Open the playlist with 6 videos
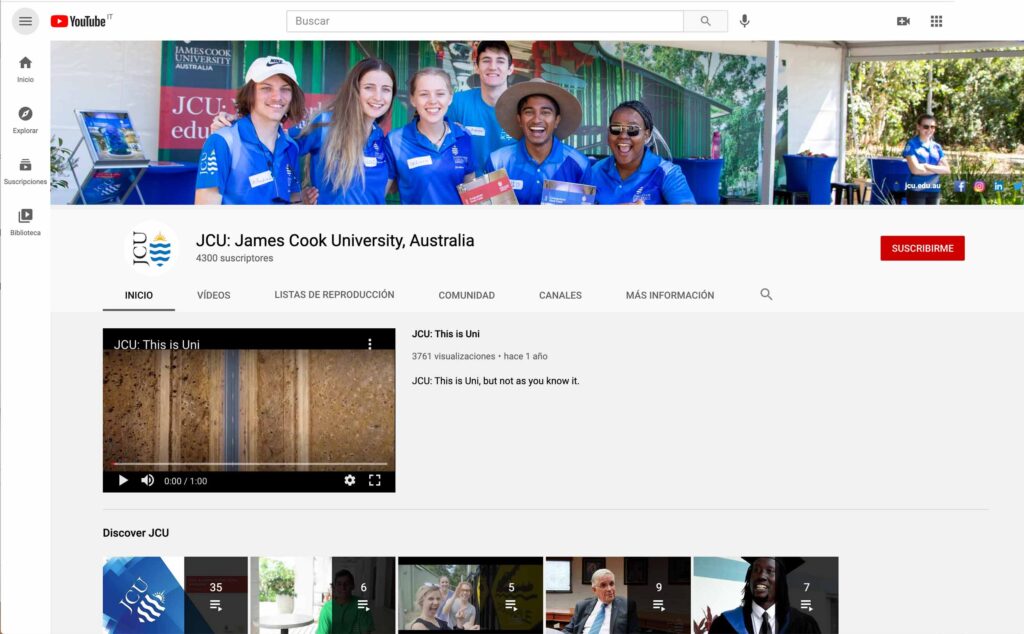This screenshot has height=634, width=1024. click(323, 595)
